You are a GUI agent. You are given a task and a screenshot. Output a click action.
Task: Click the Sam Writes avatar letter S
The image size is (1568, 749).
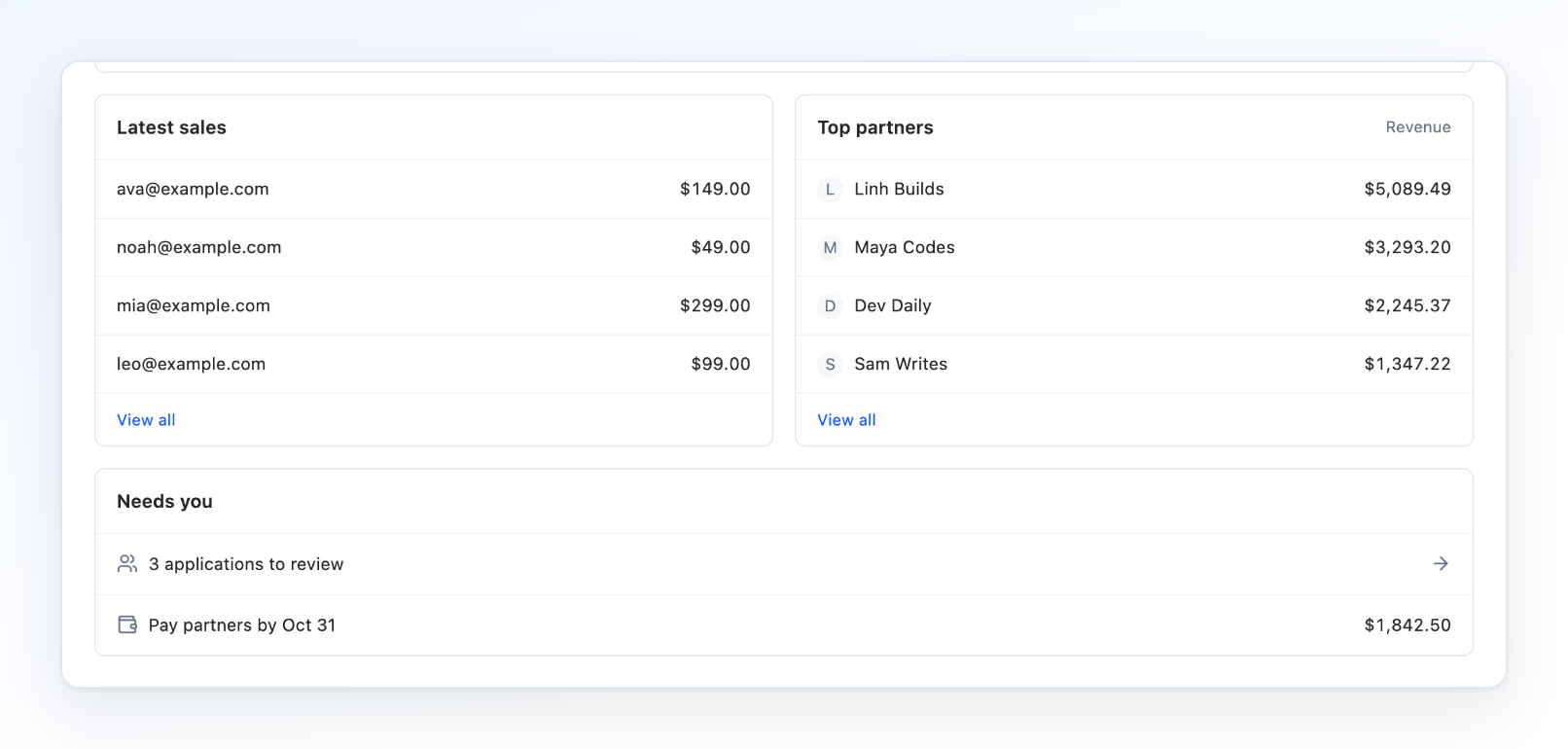click(830, 365)
